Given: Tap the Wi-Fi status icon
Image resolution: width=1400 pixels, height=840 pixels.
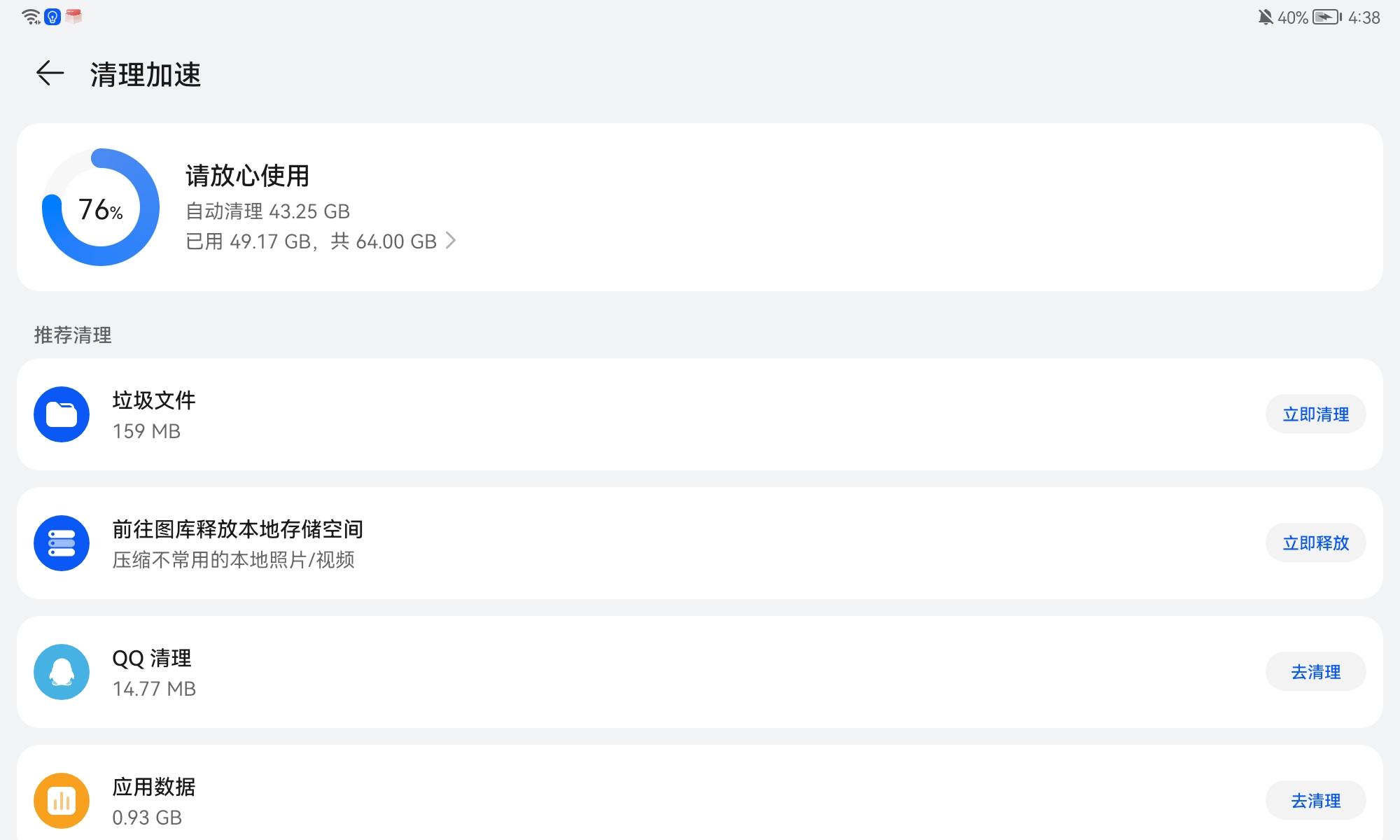Looking at the screenshot, I should [31, 17].
